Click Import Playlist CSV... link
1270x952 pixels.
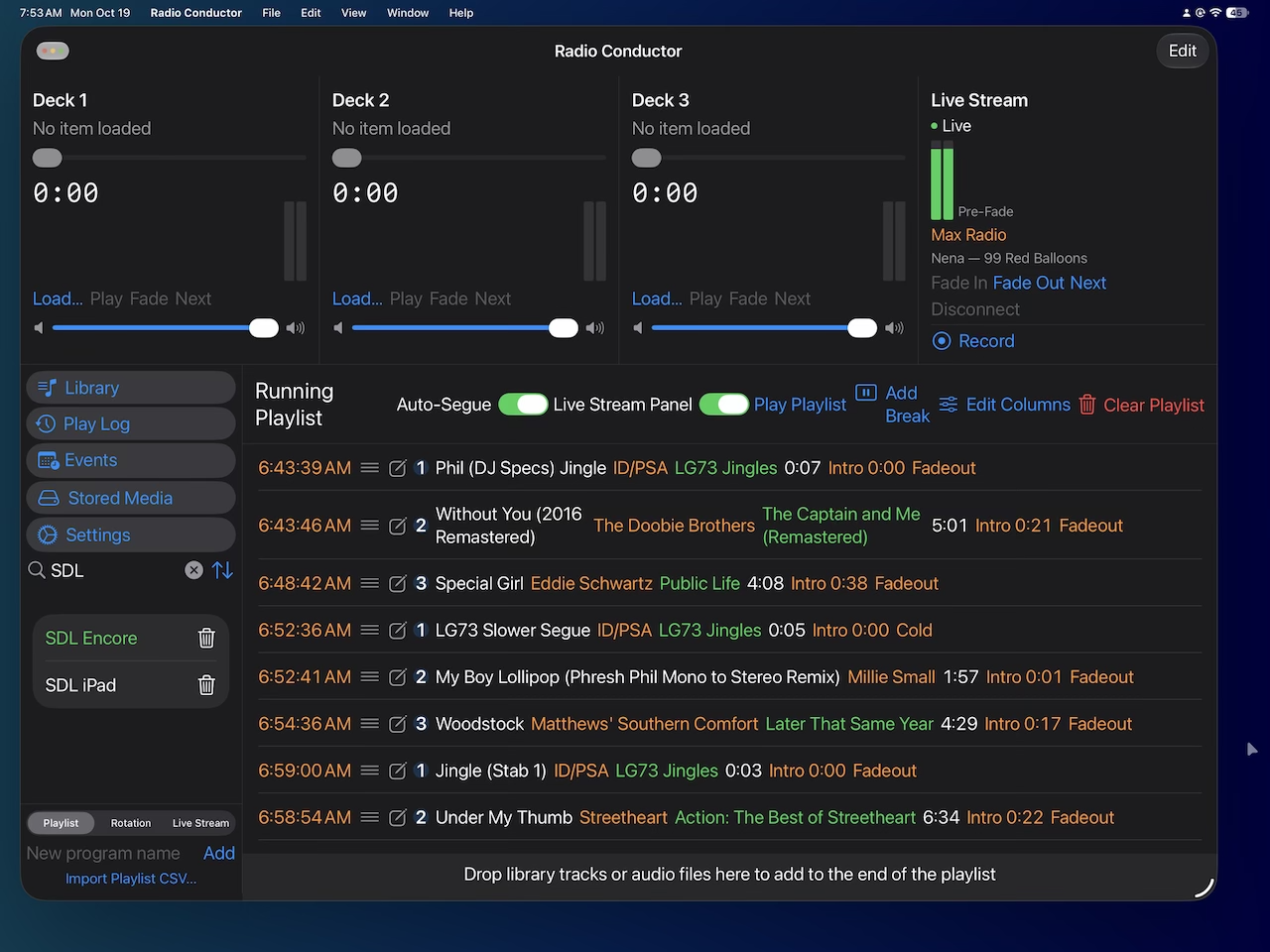coord(131,879)
